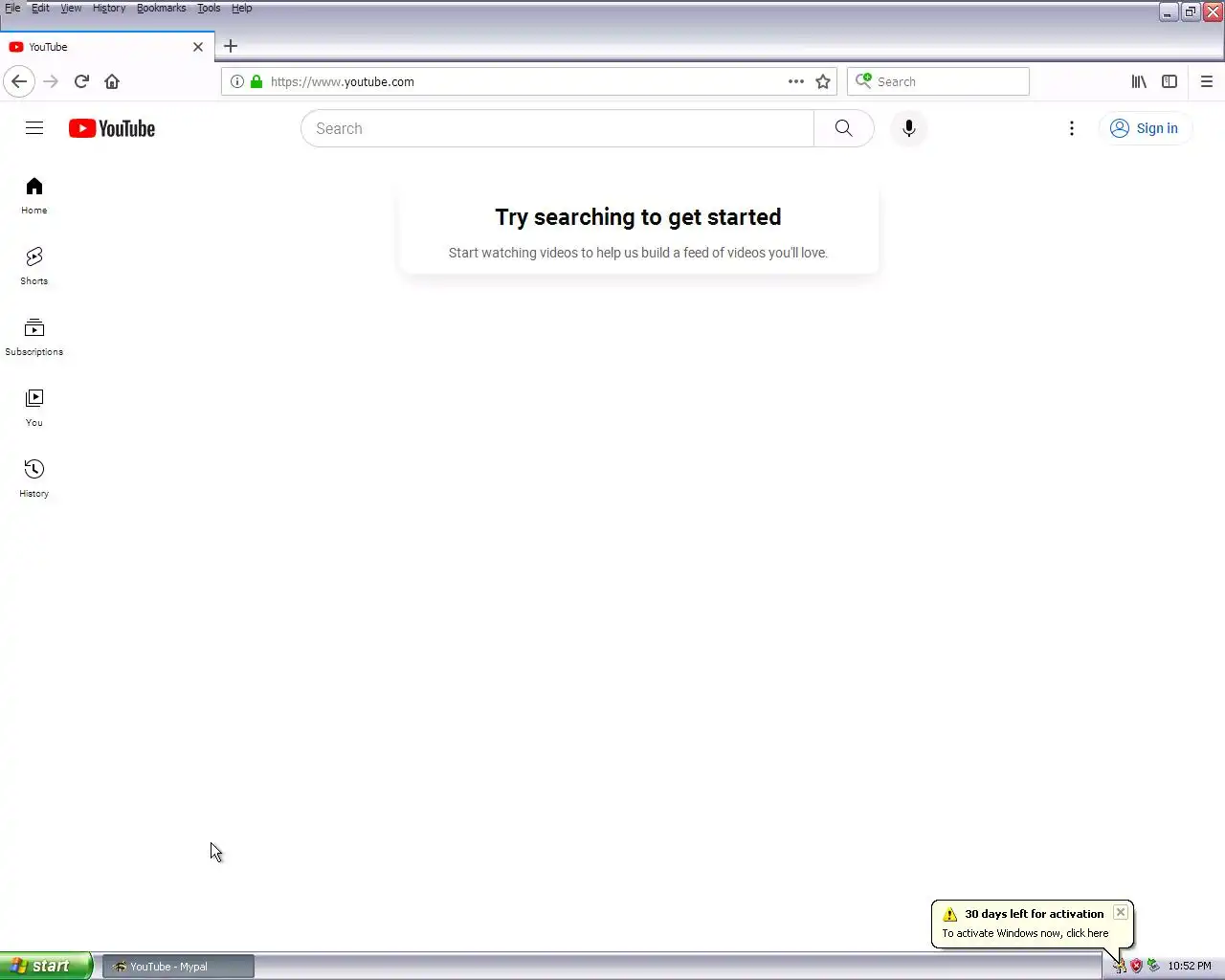Open the YouTube hamburger guide menu
Image resolution: width=1225 pixels, height=980 pixels.
point(34,128)
